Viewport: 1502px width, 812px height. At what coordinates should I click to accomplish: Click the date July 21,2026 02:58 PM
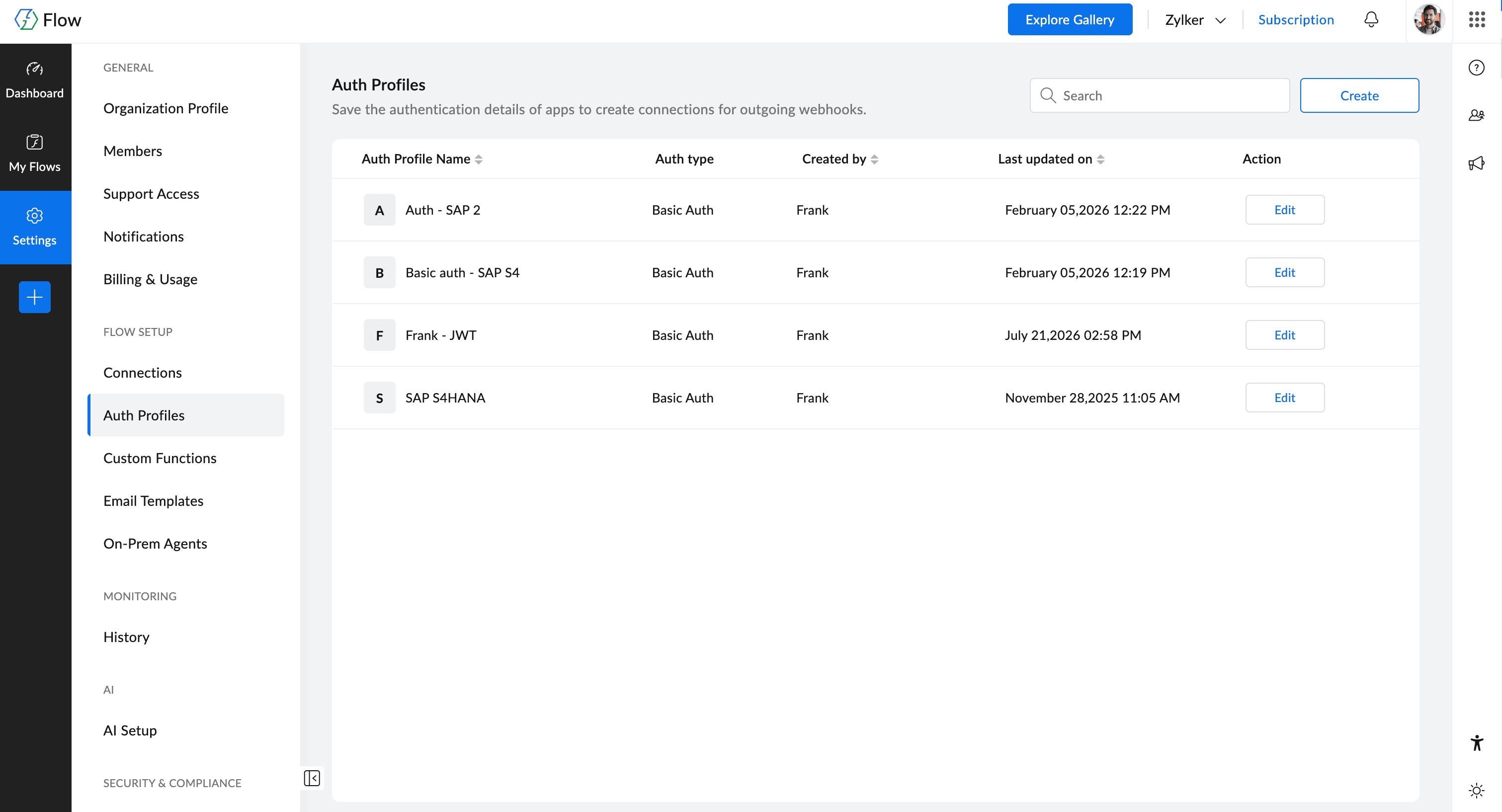click(x=1073, y=335)
